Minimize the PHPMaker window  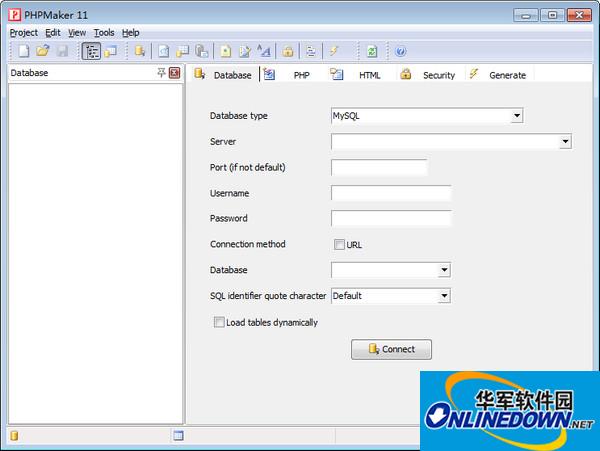point(526,16)
